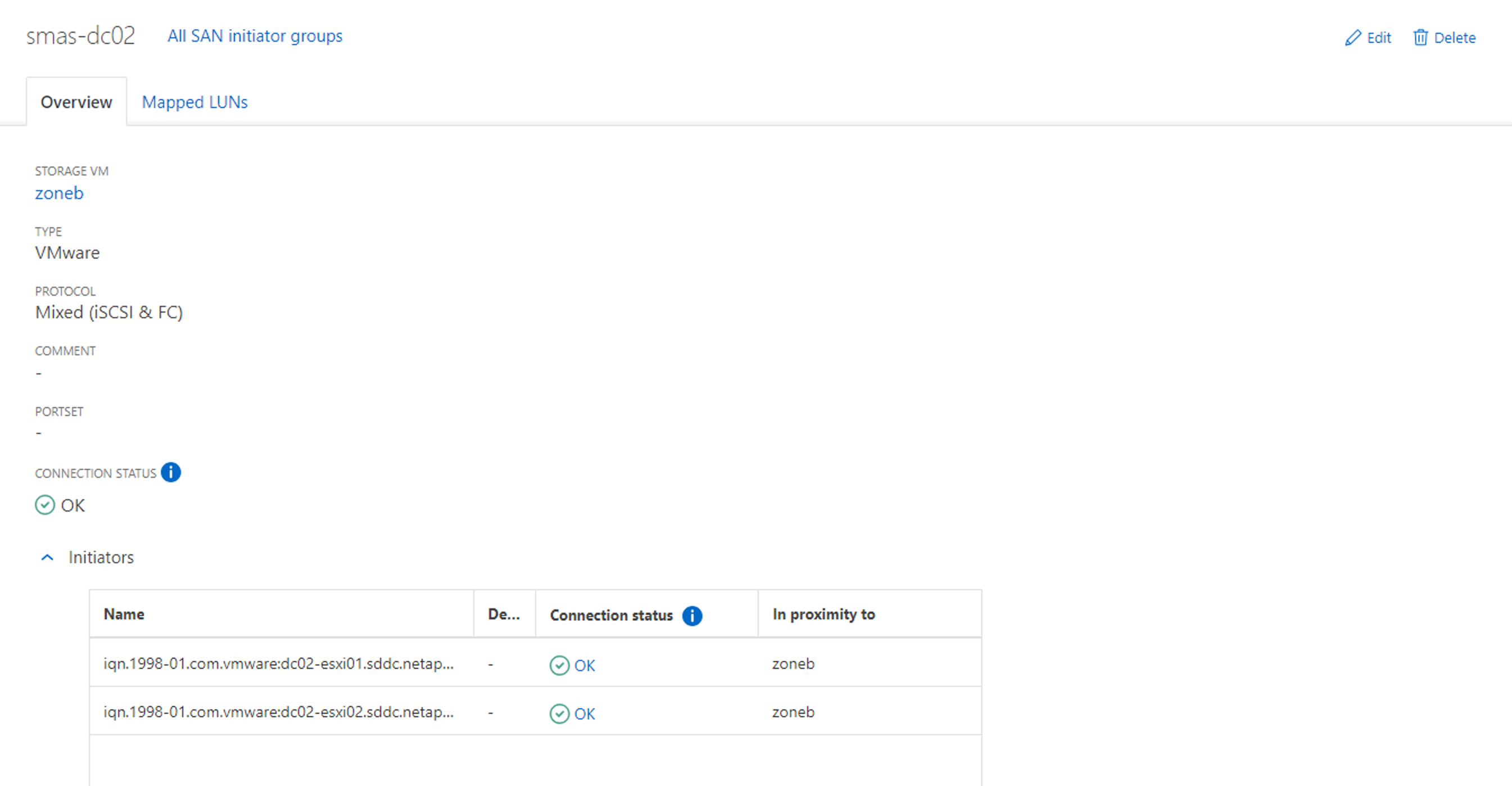Switch to the Mapped LUNs tab
The width and height of the screenshot is (1512, 786).
[x=195, y=102]
